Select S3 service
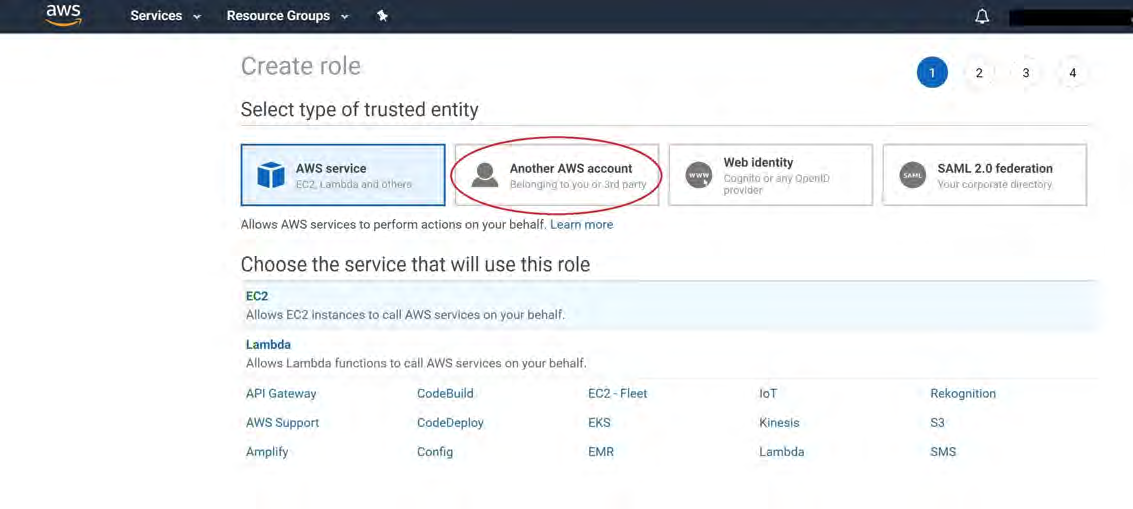The image size is (1133, 509). click(x=937, y=423)
